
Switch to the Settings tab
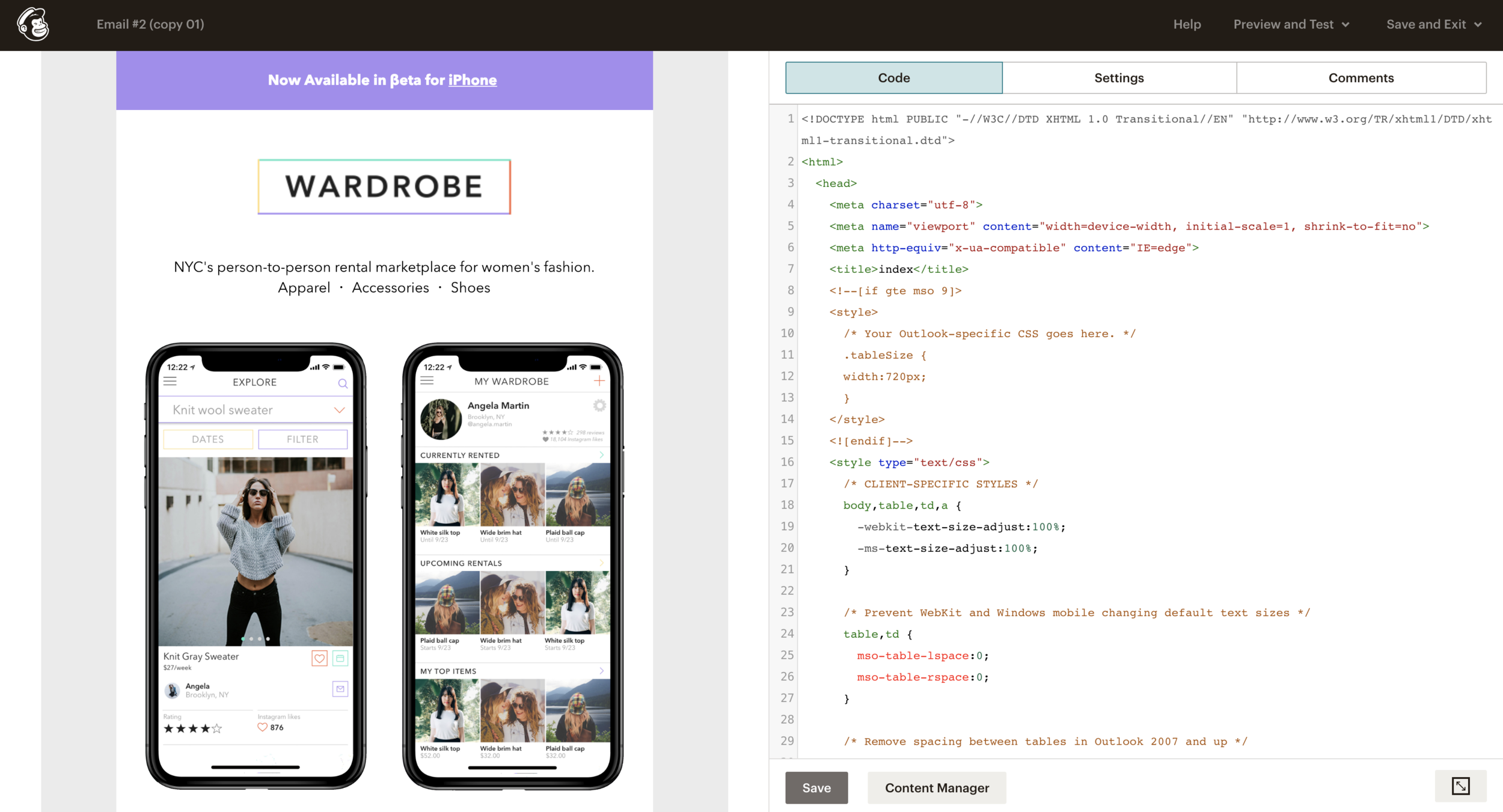(x=1119, y=78)
